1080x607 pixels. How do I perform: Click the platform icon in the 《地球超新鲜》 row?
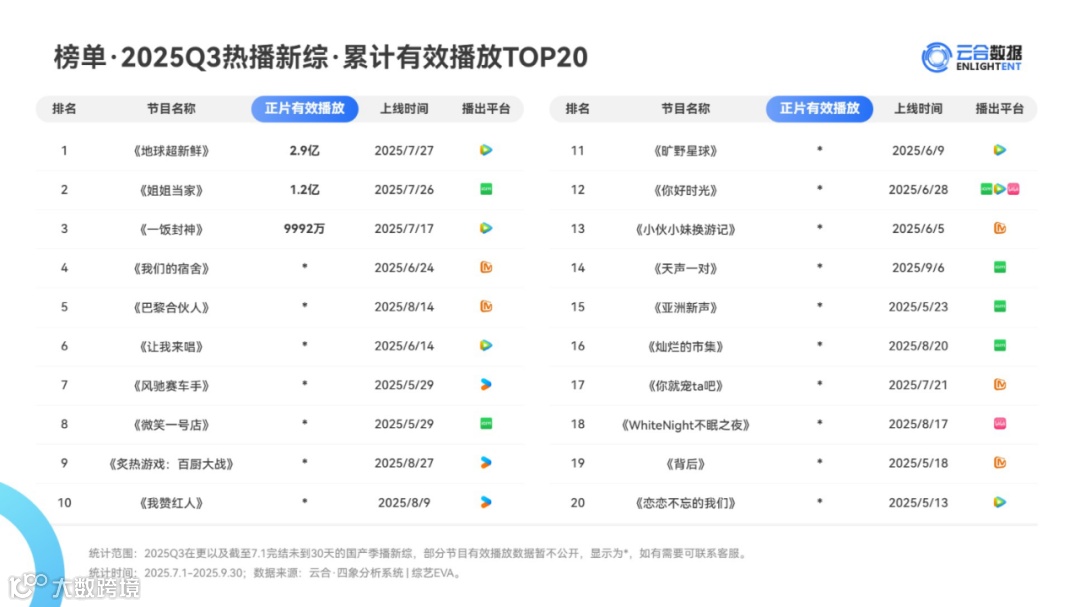coord(486,150)
